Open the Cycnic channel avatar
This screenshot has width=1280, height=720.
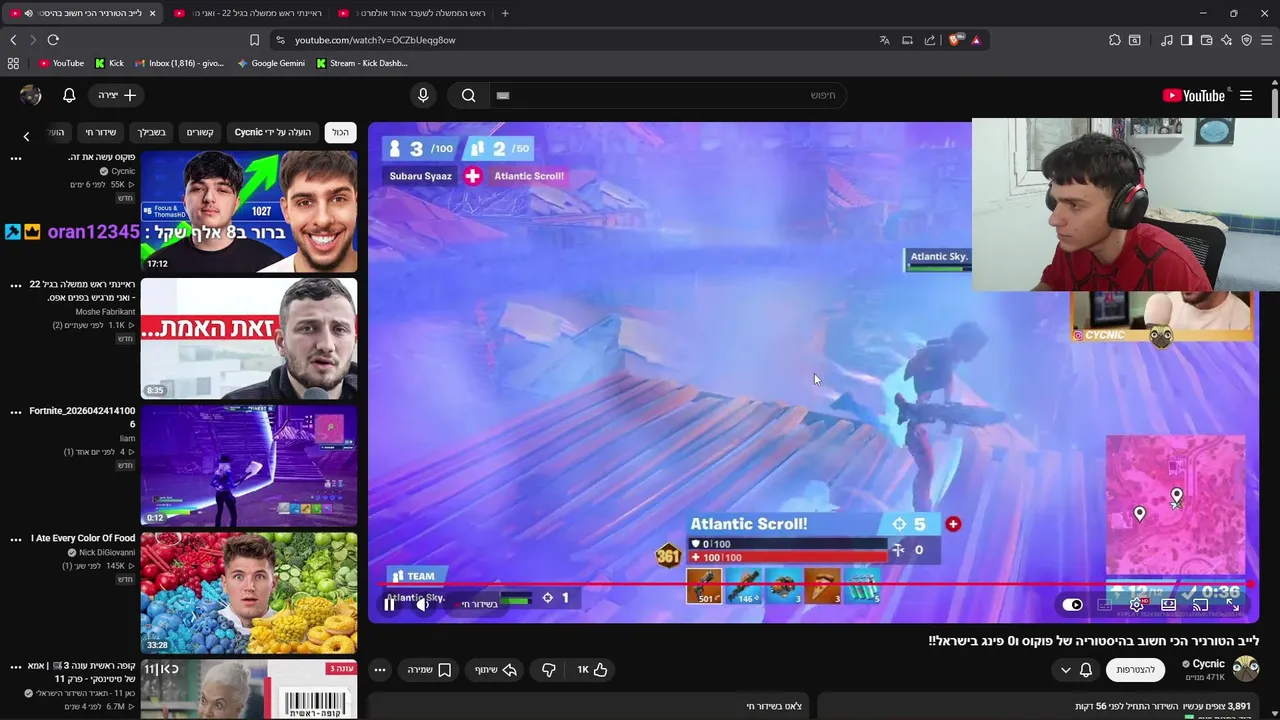(x=1245, y=669)
